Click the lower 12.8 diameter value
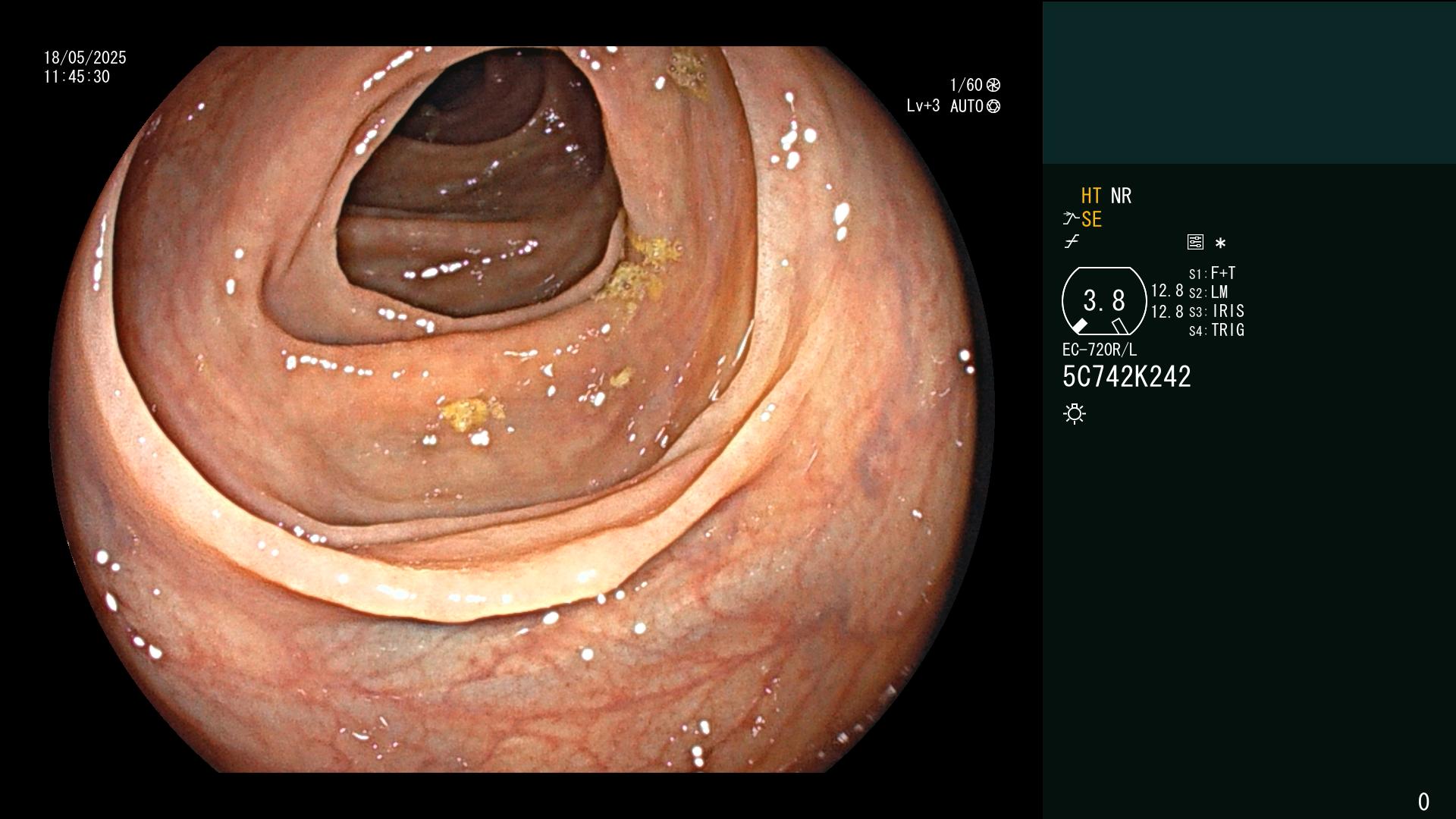The width and height of the screenshot is (1456, 819). click(x=1167, y=311)
